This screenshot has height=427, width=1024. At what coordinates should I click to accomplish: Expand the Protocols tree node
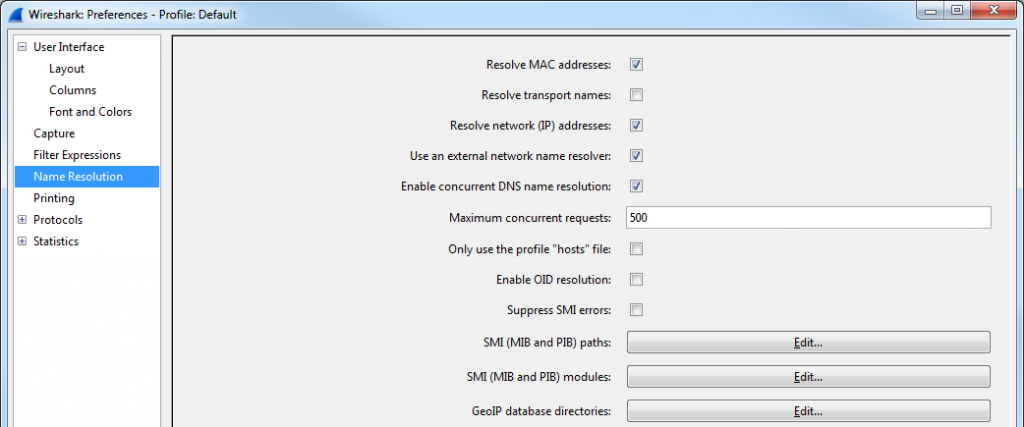[x=23, y=220]
